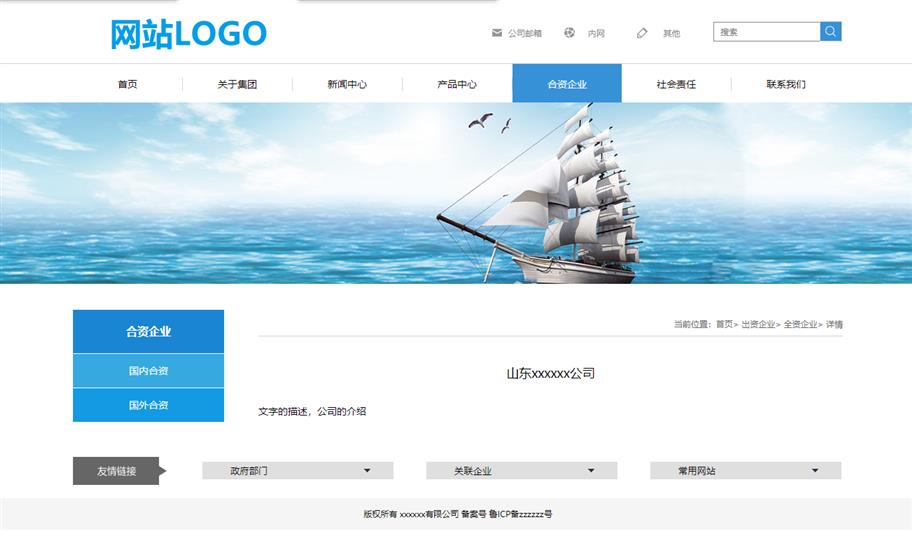Expand the 关联企业 dropdown
Viewport: 912px width, 538px height.
(521, 470)
